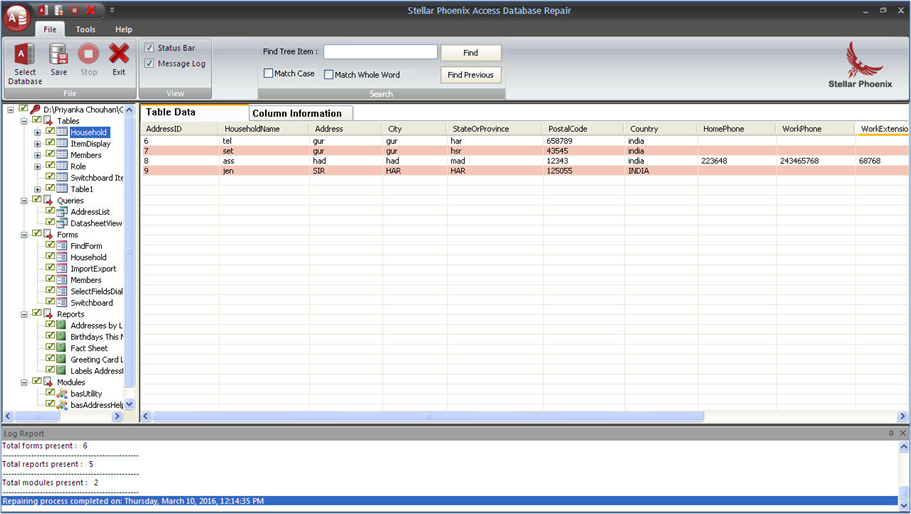Click the red Exit icon
911x514 pixels.
point(119,53)
